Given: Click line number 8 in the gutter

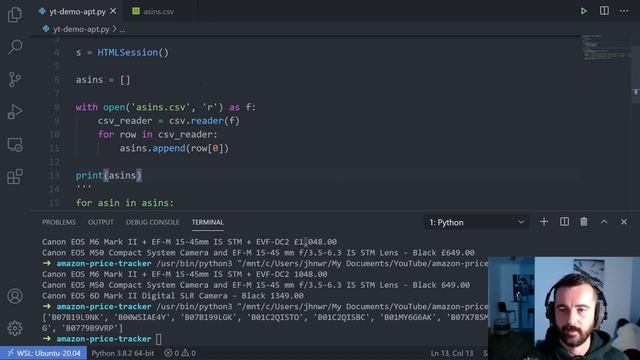Looking at the screenshot, I should point(57,107).
